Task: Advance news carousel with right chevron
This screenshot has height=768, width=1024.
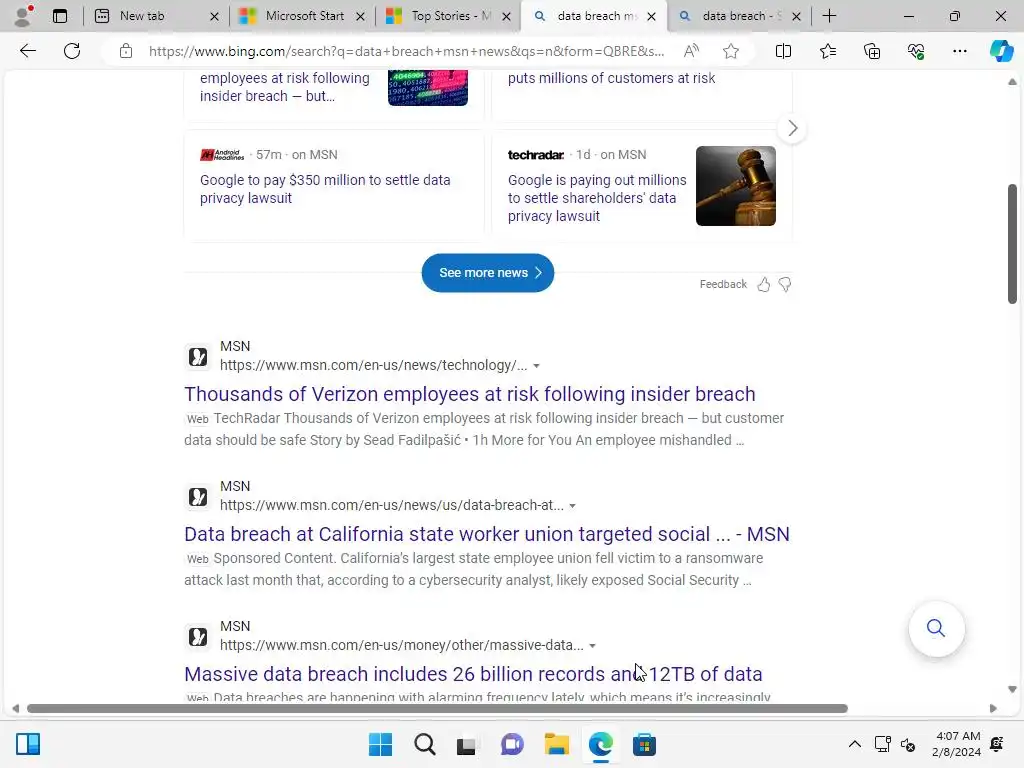Action: [792, 128]
